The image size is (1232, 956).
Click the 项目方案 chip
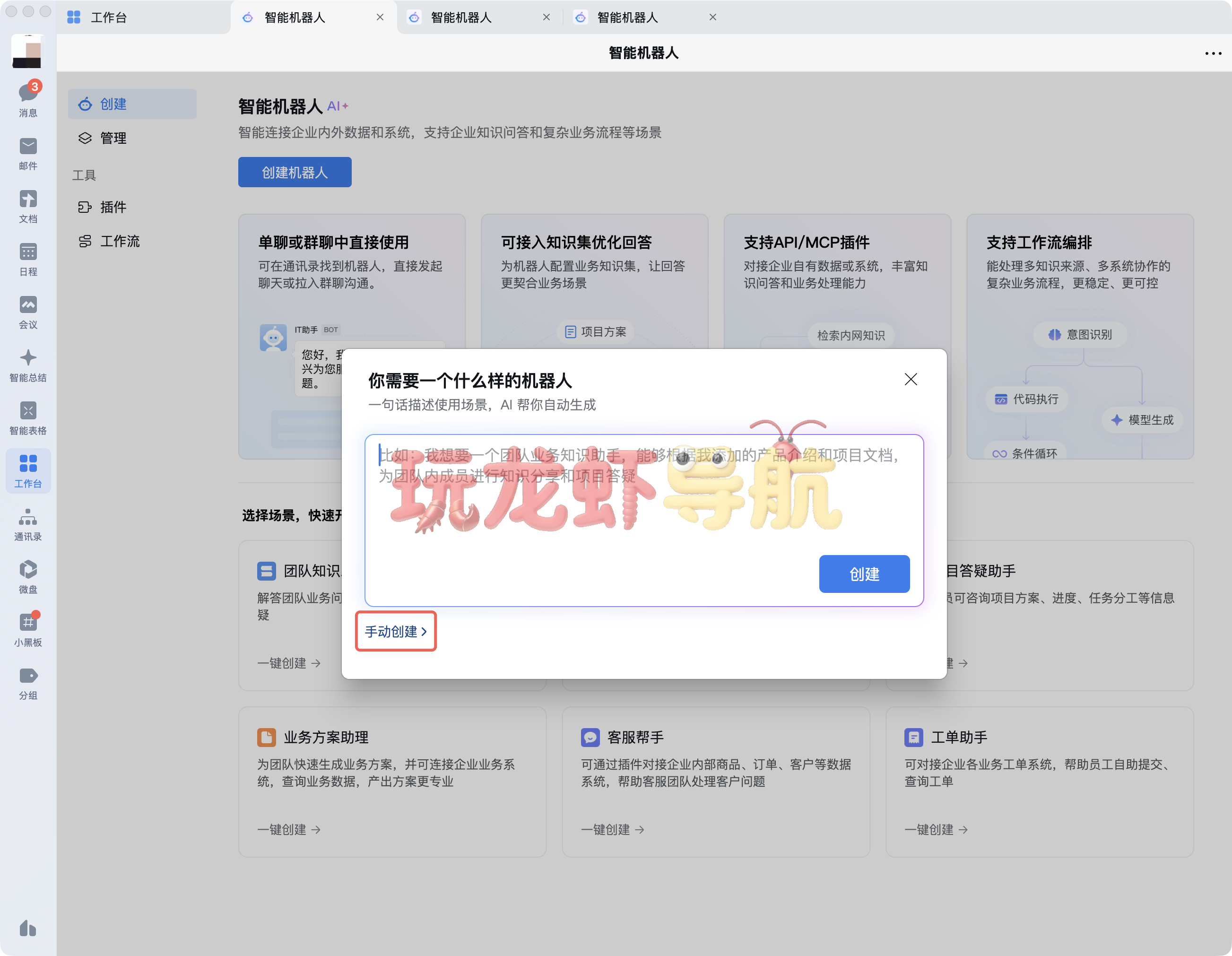point(596,331)
